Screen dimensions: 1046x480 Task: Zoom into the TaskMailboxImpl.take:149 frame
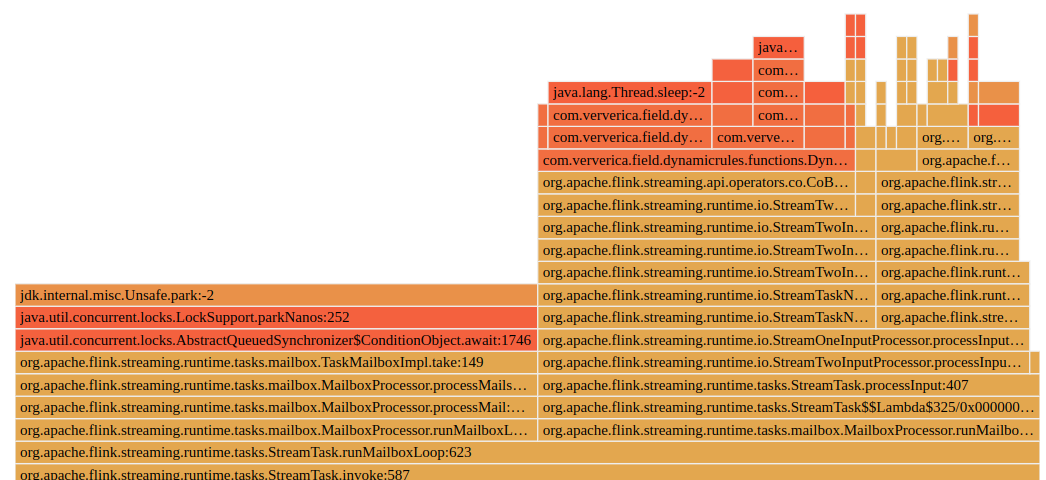pyautogui.click(x=276, y=362)
